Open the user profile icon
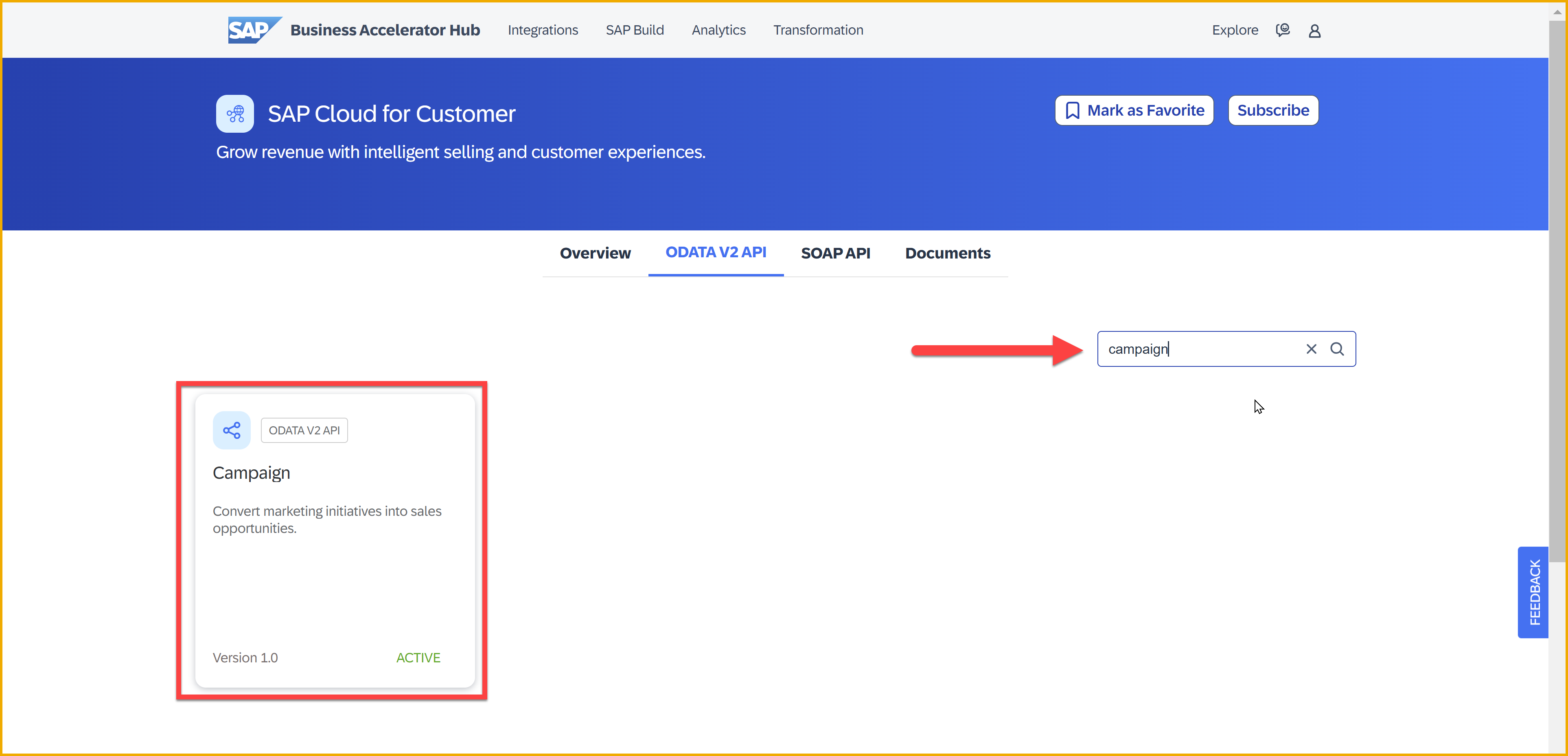 pyautogui.click(x=1314, y=31)
